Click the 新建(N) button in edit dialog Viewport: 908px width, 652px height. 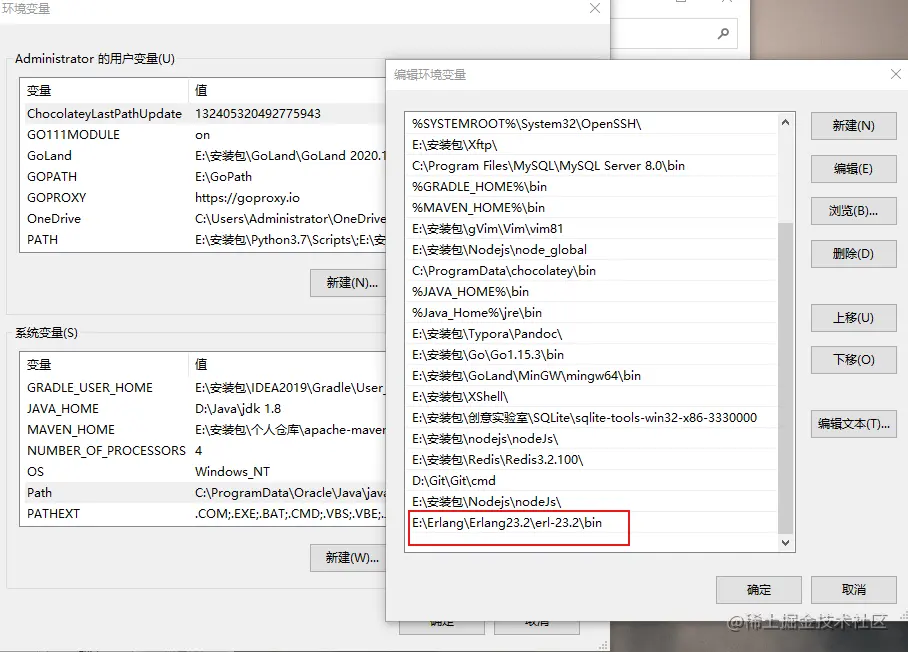[x=854, y=126]
